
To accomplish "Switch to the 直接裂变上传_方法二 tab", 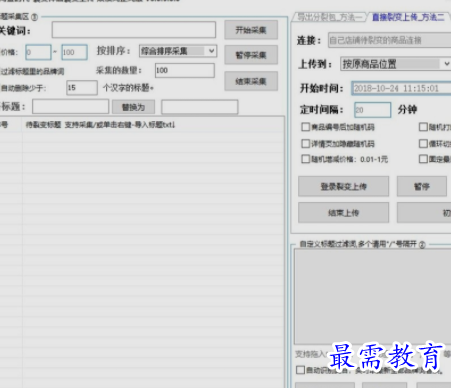I will click(408, 17).
